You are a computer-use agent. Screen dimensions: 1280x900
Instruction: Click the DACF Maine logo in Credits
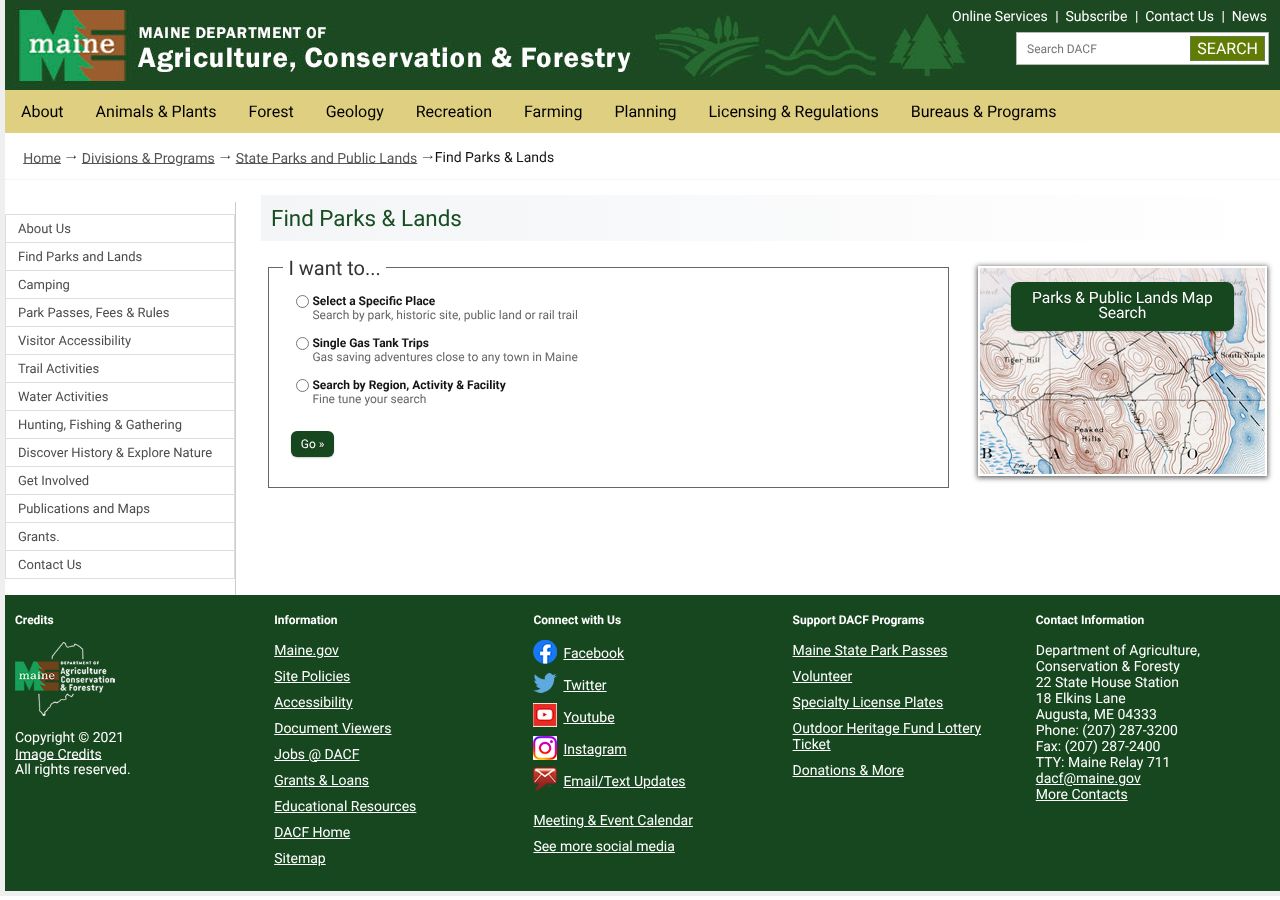65,679
